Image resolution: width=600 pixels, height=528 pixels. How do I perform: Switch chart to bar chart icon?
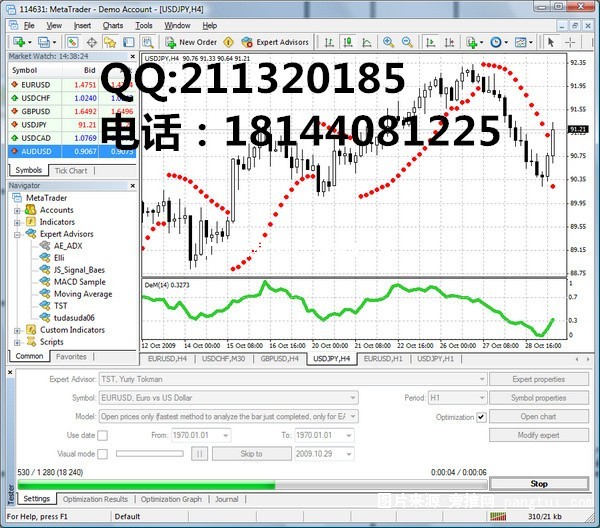click(329, 42)
